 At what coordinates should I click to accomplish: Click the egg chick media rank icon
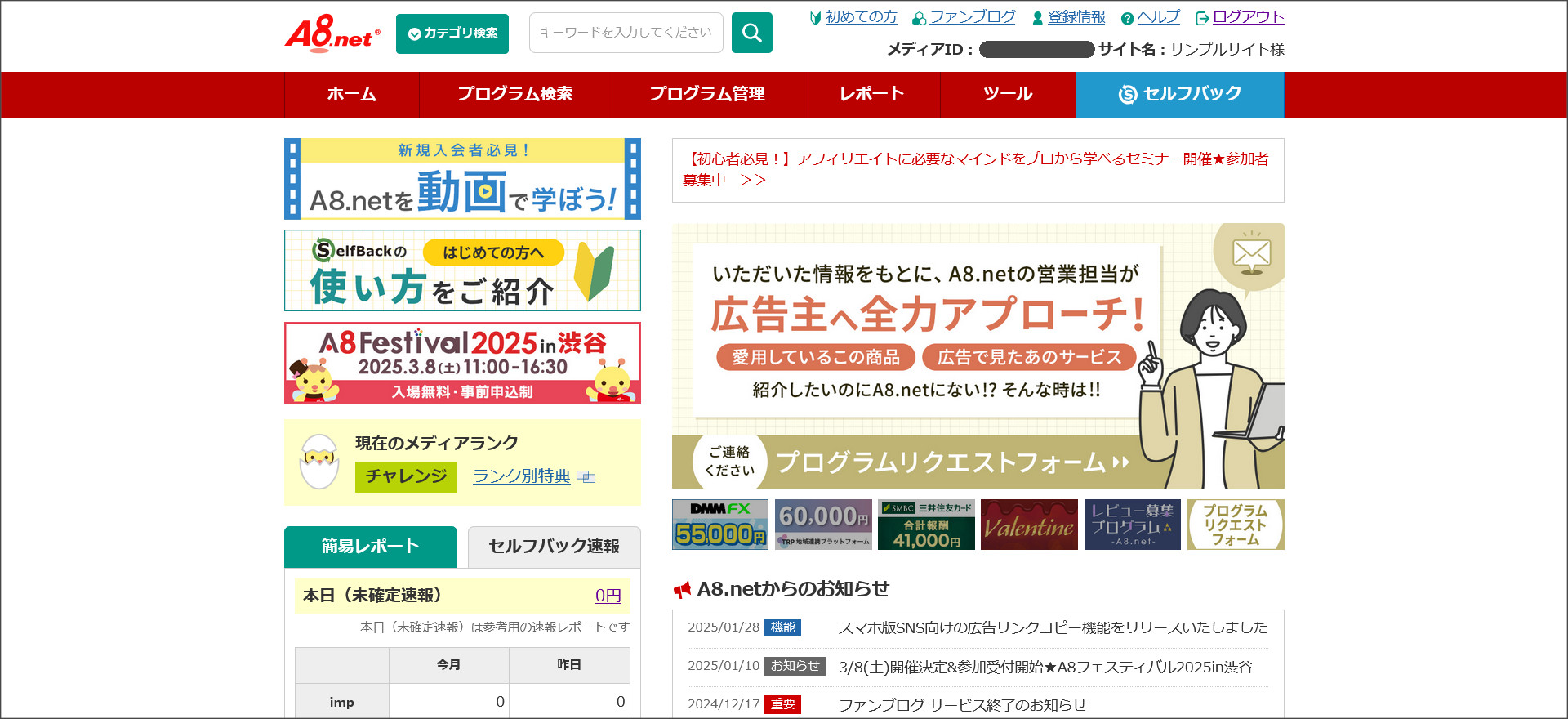319,462
